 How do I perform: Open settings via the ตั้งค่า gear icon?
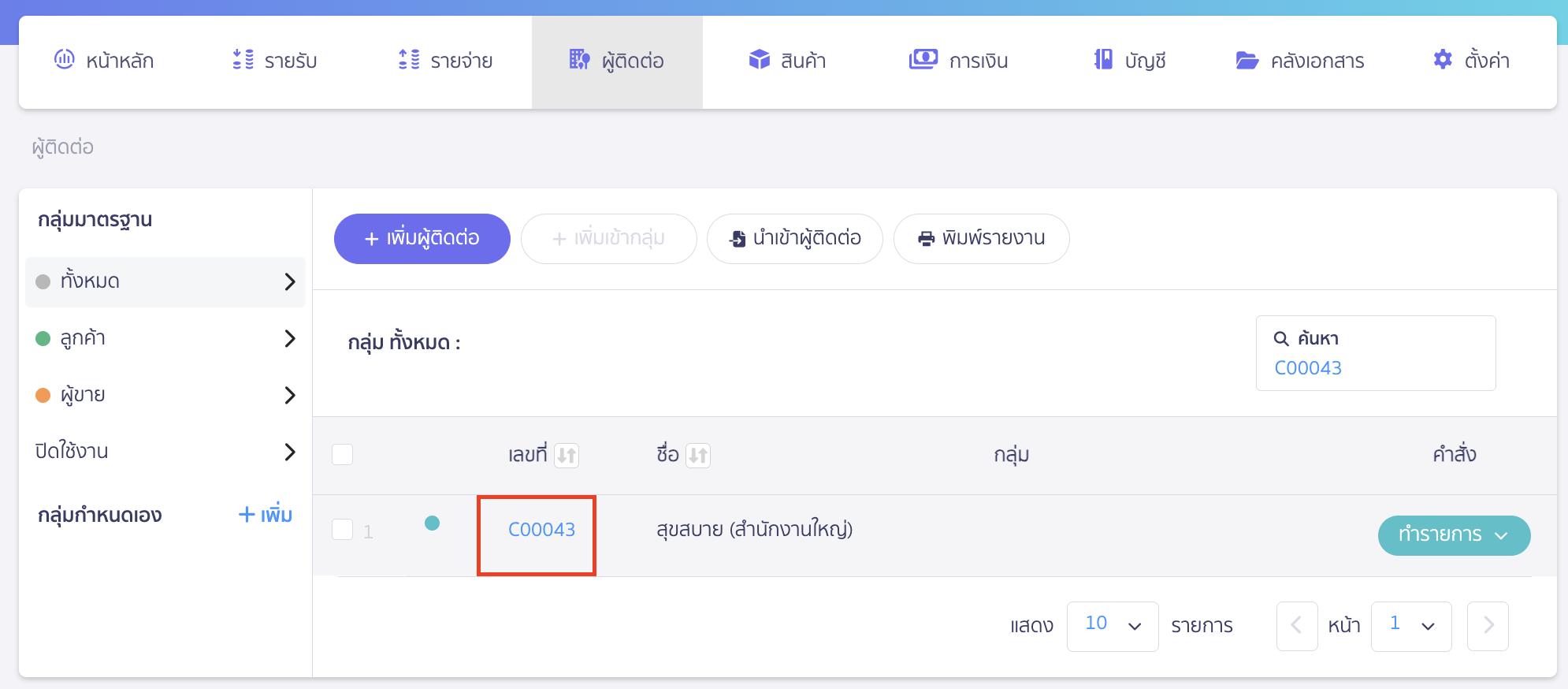click(x=1443, y=58)
